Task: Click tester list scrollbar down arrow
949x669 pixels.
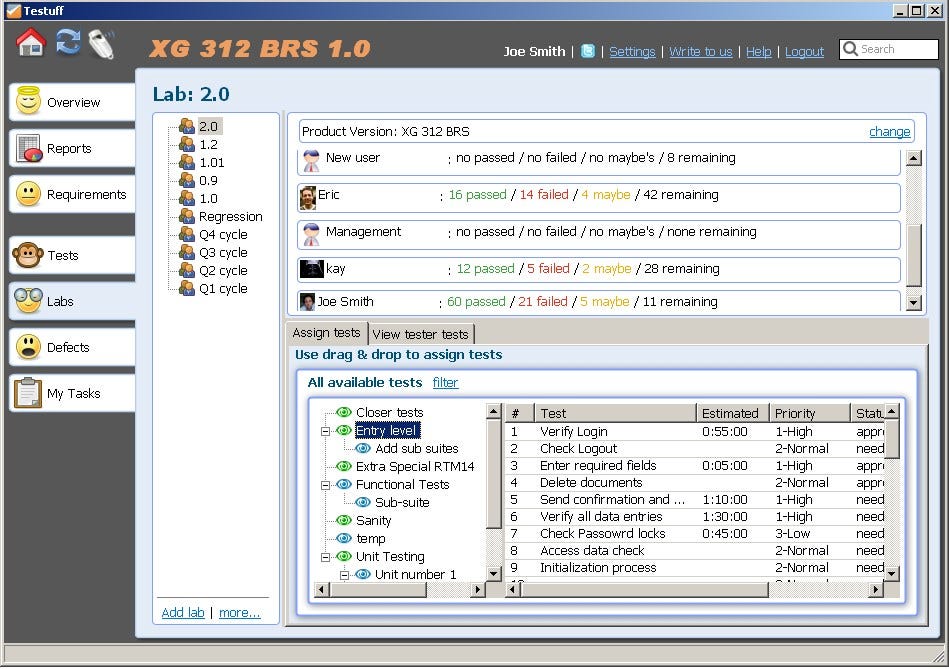Action: [913, 302]
